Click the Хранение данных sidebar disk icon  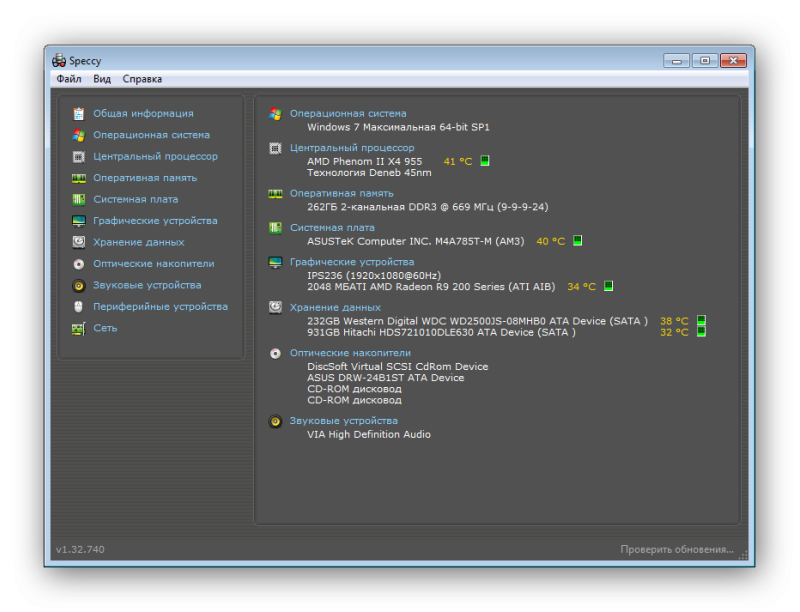tap(79, 242)
